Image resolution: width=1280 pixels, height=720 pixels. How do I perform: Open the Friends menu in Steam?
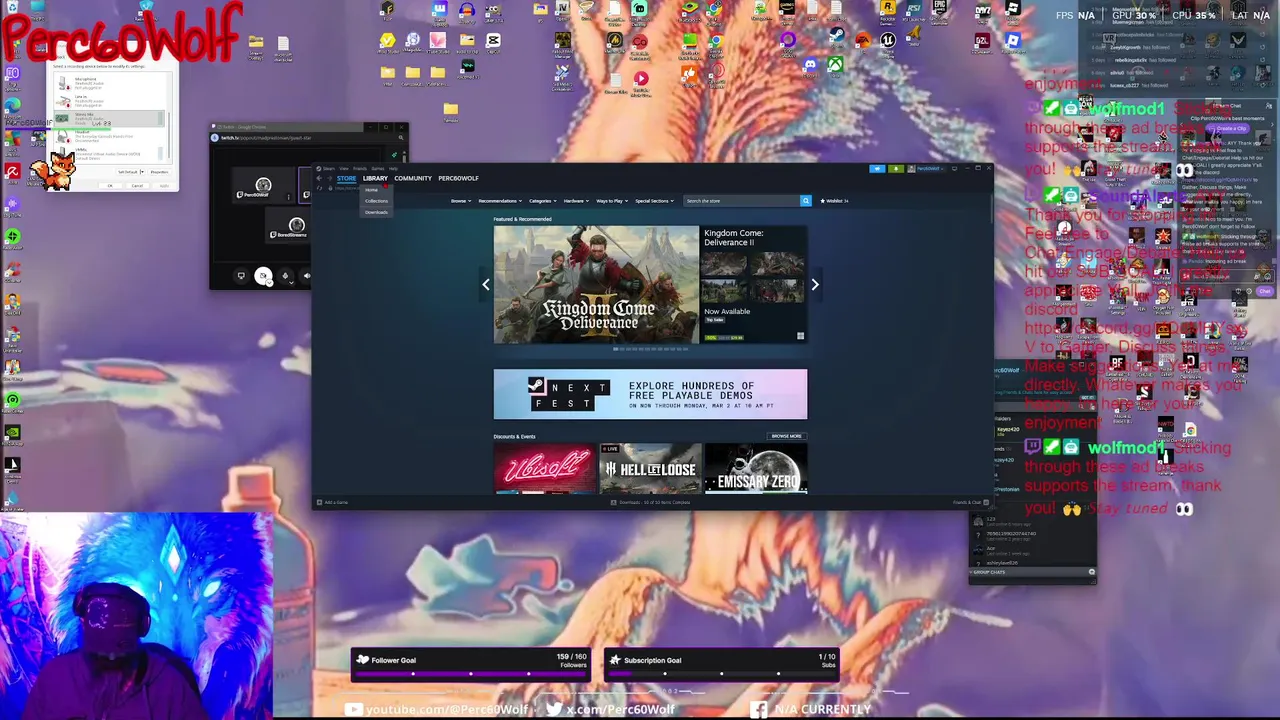point(360,168)
